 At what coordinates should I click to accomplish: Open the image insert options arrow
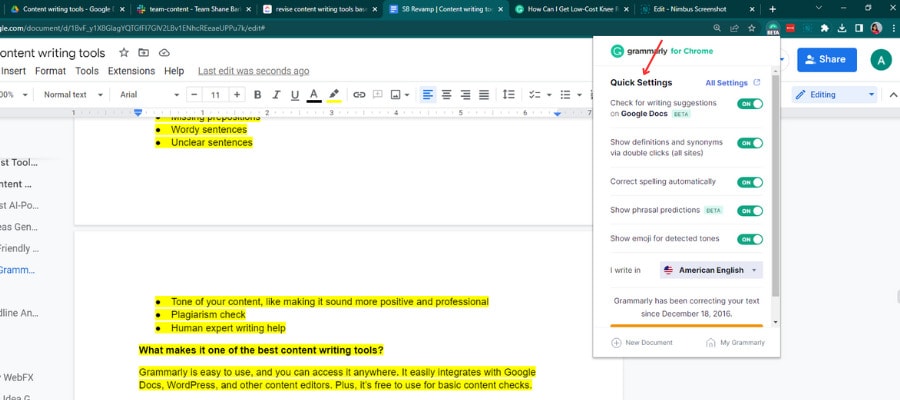click(x=407, y=95)
